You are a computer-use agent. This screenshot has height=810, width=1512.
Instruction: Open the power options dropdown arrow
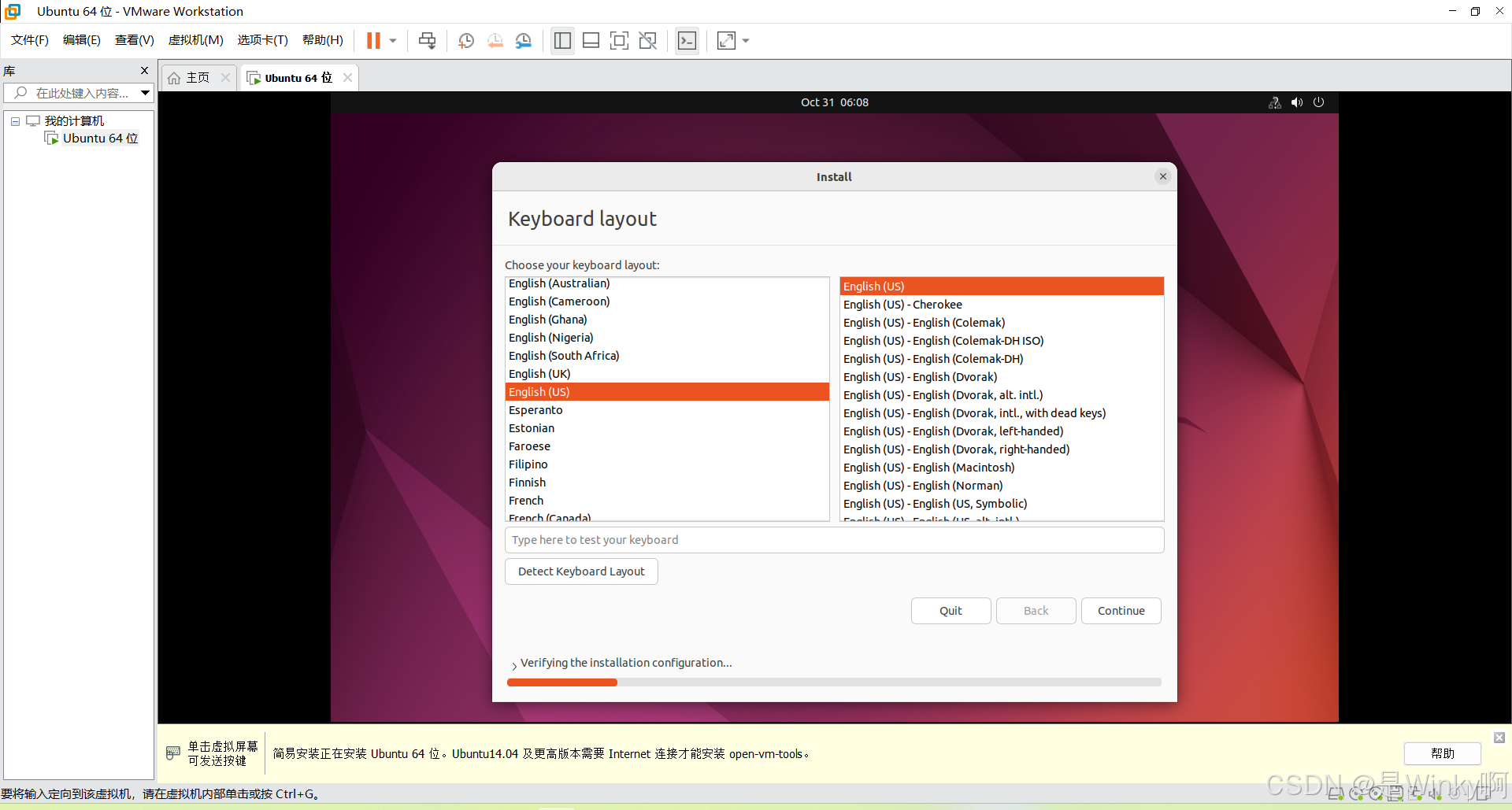pyautogui.click(x=393, y=41)
